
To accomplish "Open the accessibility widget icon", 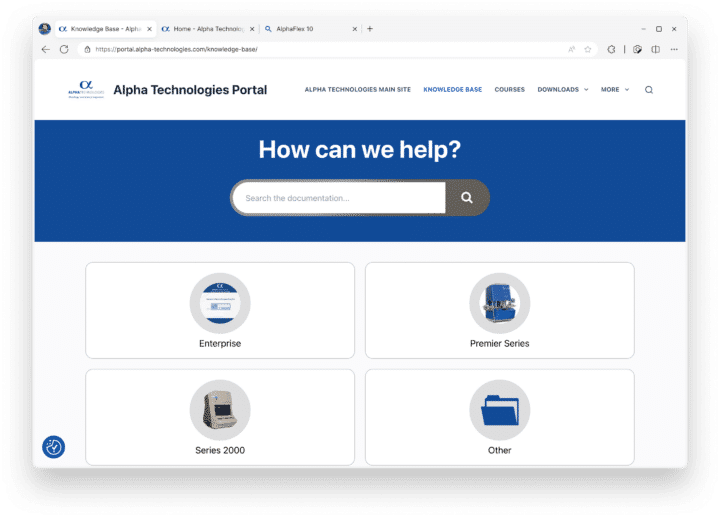I will click(x=54, y=447).
